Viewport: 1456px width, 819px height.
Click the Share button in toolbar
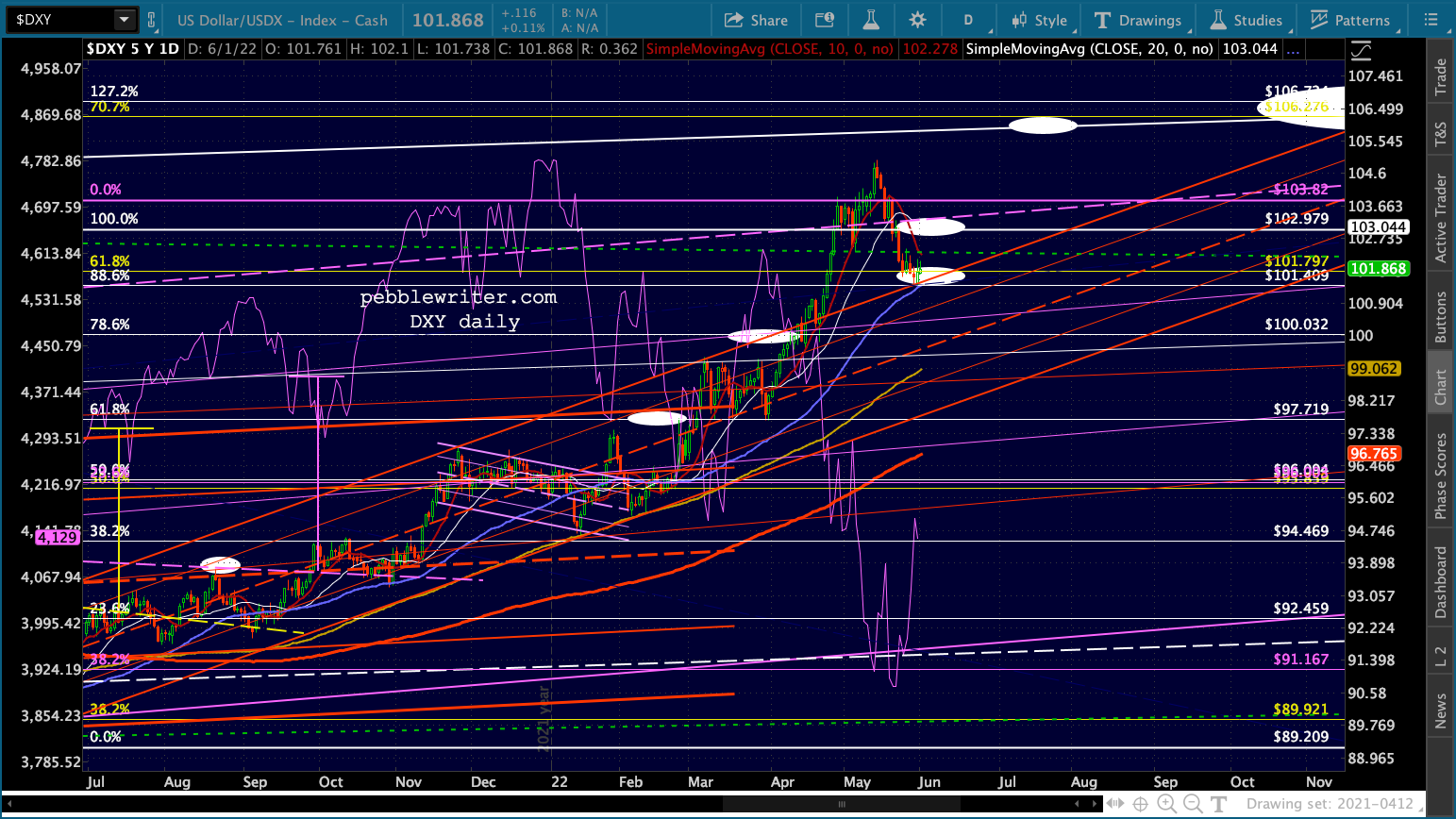tap(756, 20)
